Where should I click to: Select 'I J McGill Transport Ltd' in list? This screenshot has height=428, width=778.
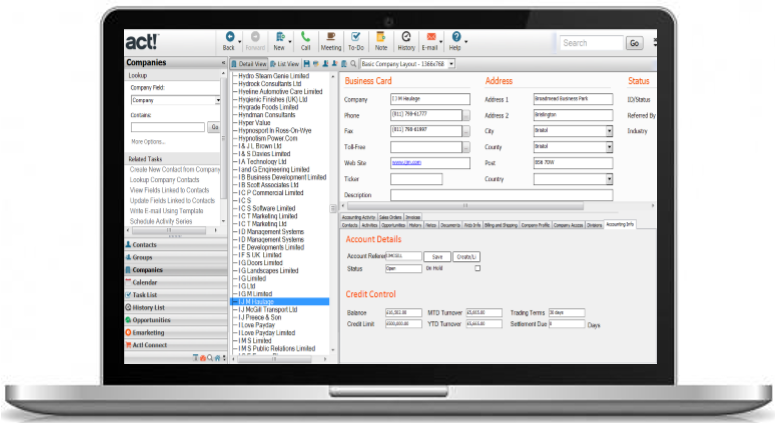267,309
